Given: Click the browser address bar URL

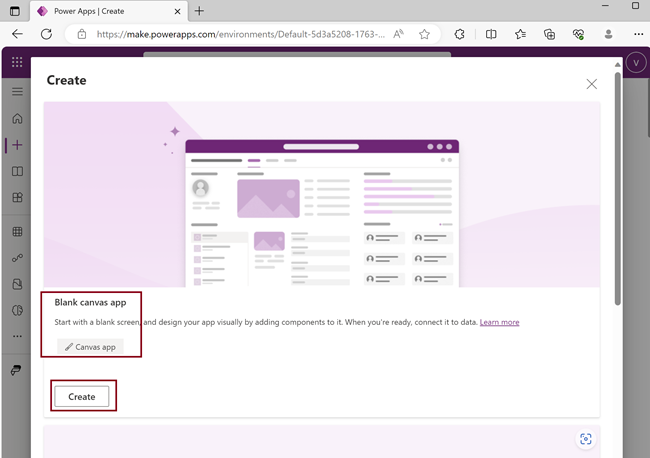Looking at the screenshot, I should point(240,34).
